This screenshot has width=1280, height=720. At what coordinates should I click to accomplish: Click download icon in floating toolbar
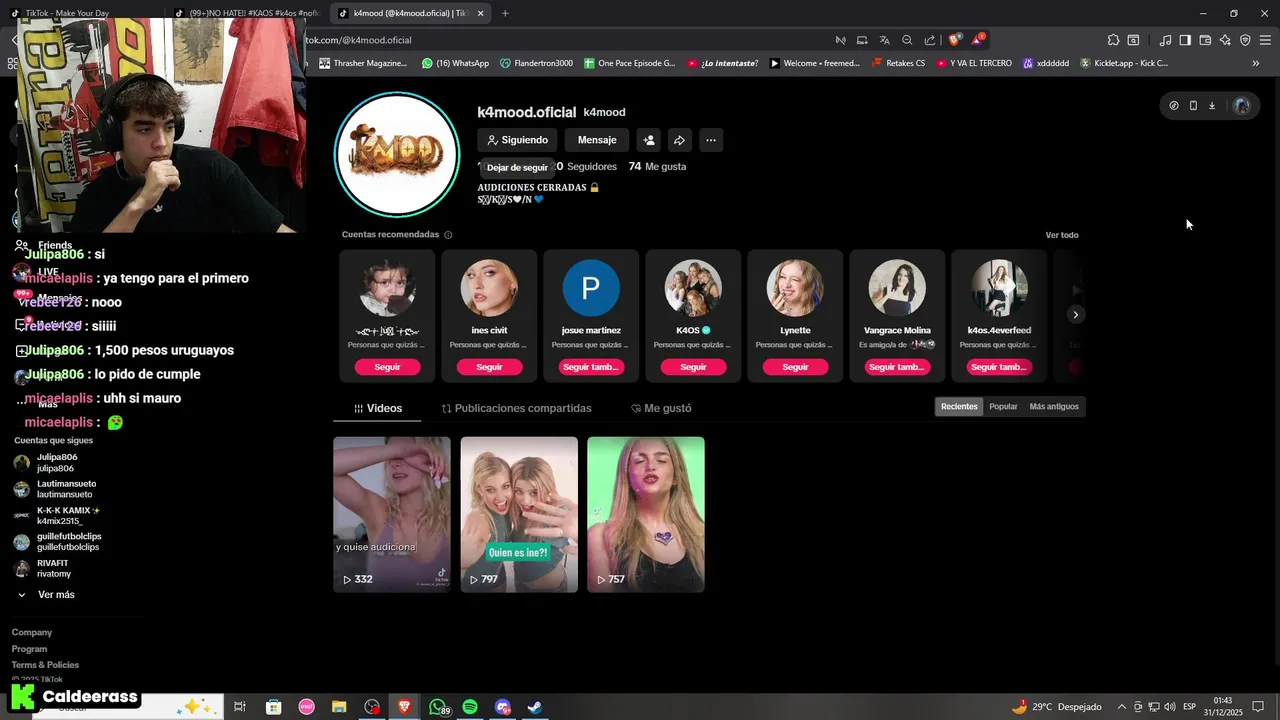tap(1212, 105)
